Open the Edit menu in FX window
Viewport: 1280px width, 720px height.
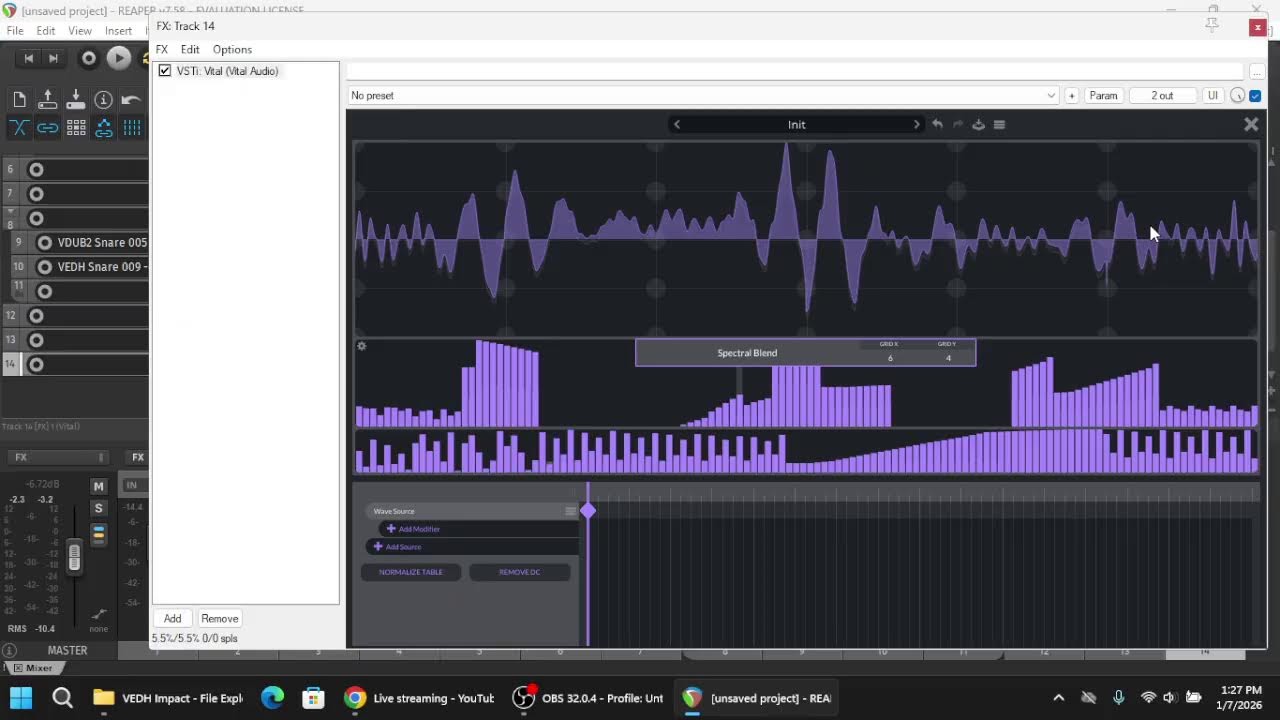[190, 49]
